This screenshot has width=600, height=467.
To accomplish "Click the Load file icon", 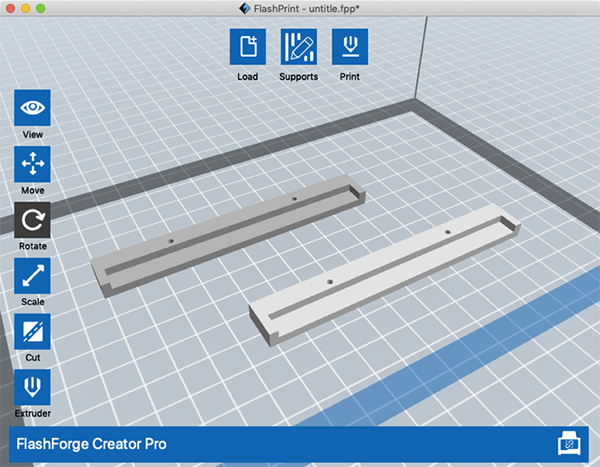I will (x=248, y=47).
